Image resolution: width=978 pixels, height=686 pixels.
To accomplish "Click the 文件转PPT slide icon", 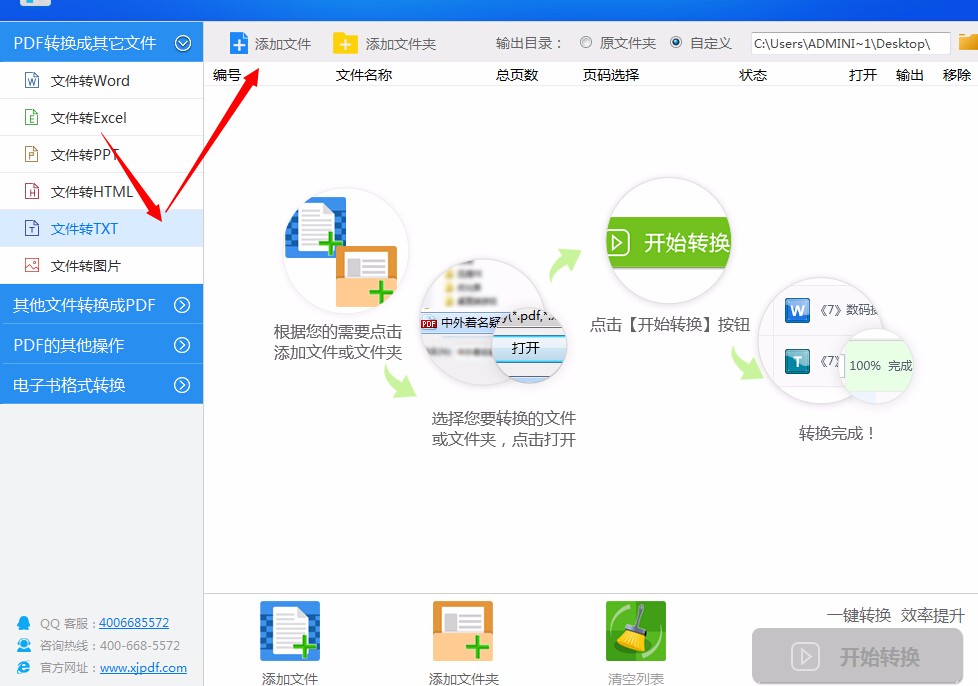I will (32, 154).
